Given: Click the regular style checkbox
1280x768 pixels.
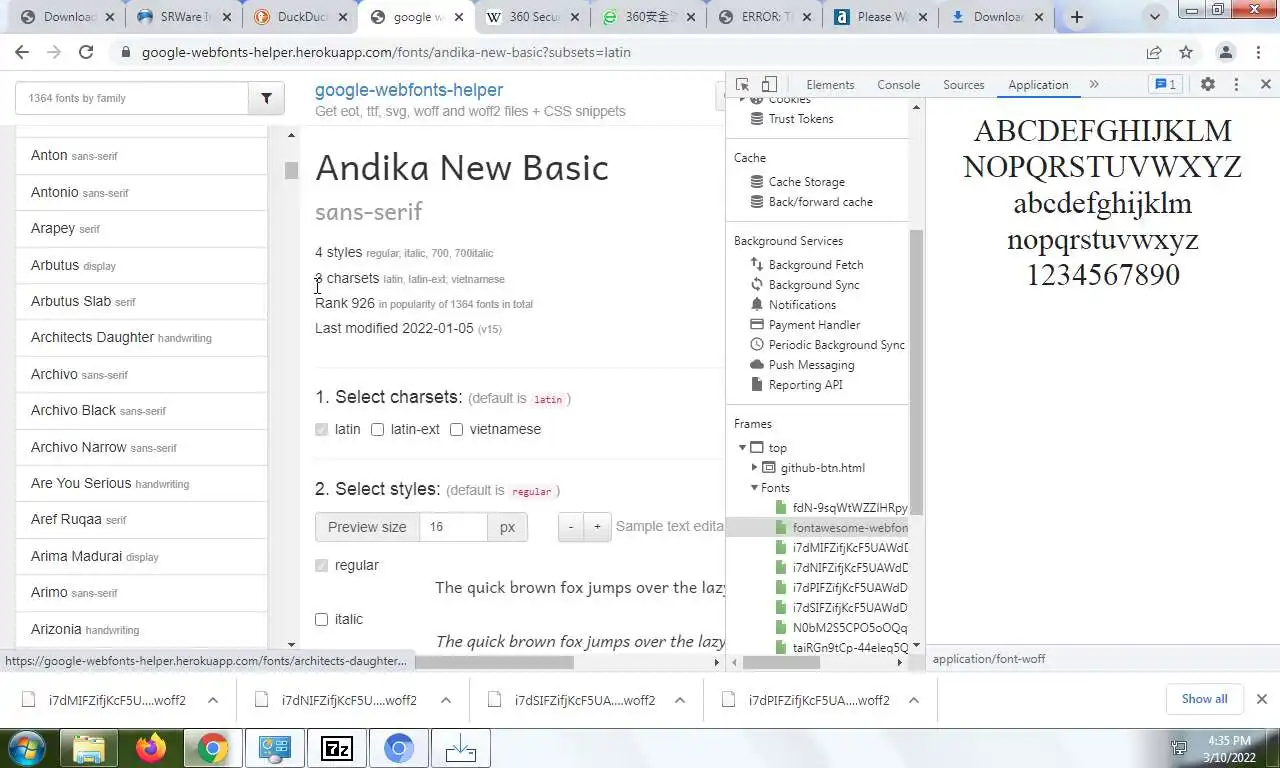Looking at the screenshot, I should click(321, 565).
